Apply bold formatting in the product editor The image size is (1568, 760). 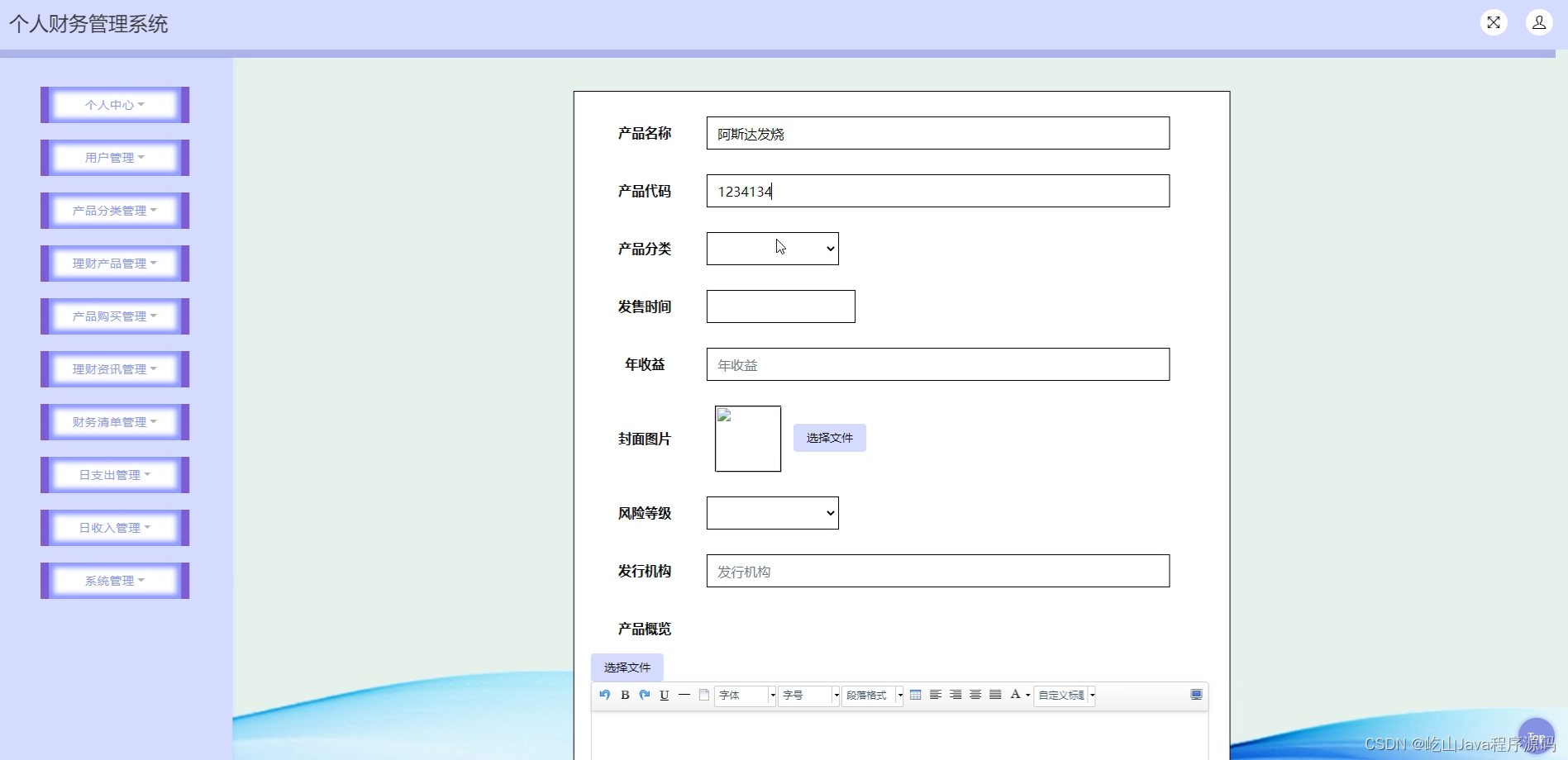click(x=624, y=695)
